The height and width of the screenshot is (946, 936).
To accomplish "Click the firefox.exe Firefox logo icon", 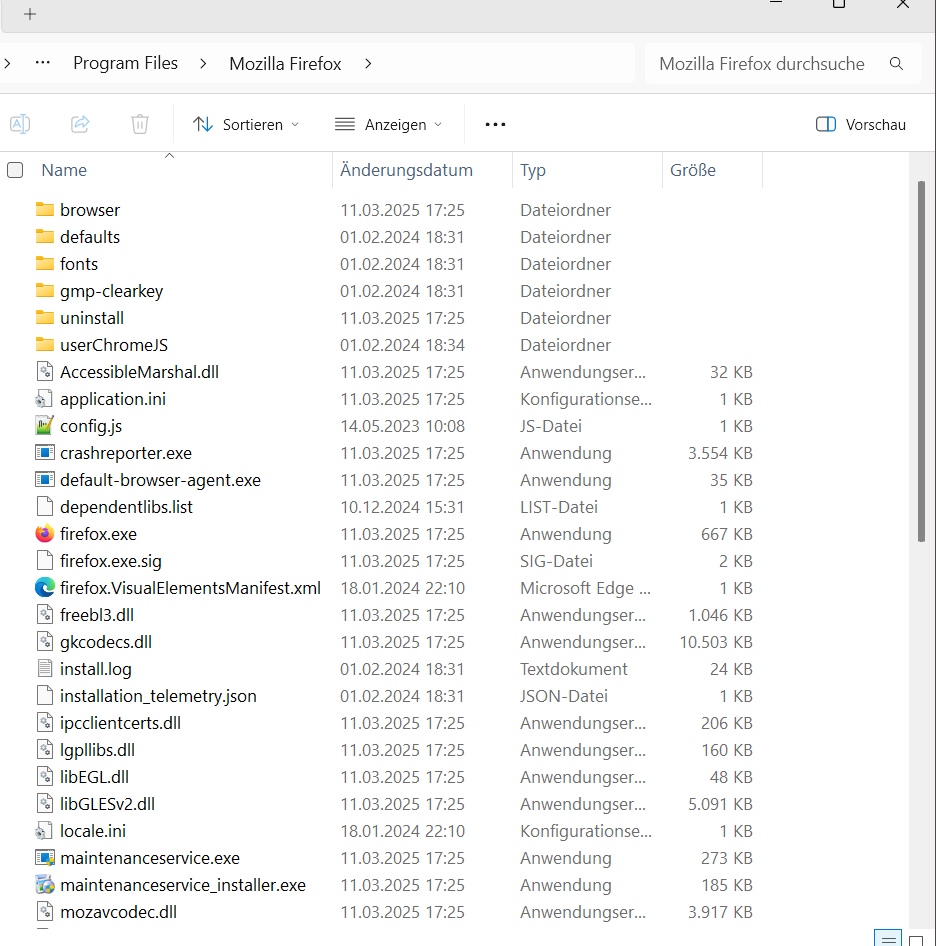I will pos(45,534).
